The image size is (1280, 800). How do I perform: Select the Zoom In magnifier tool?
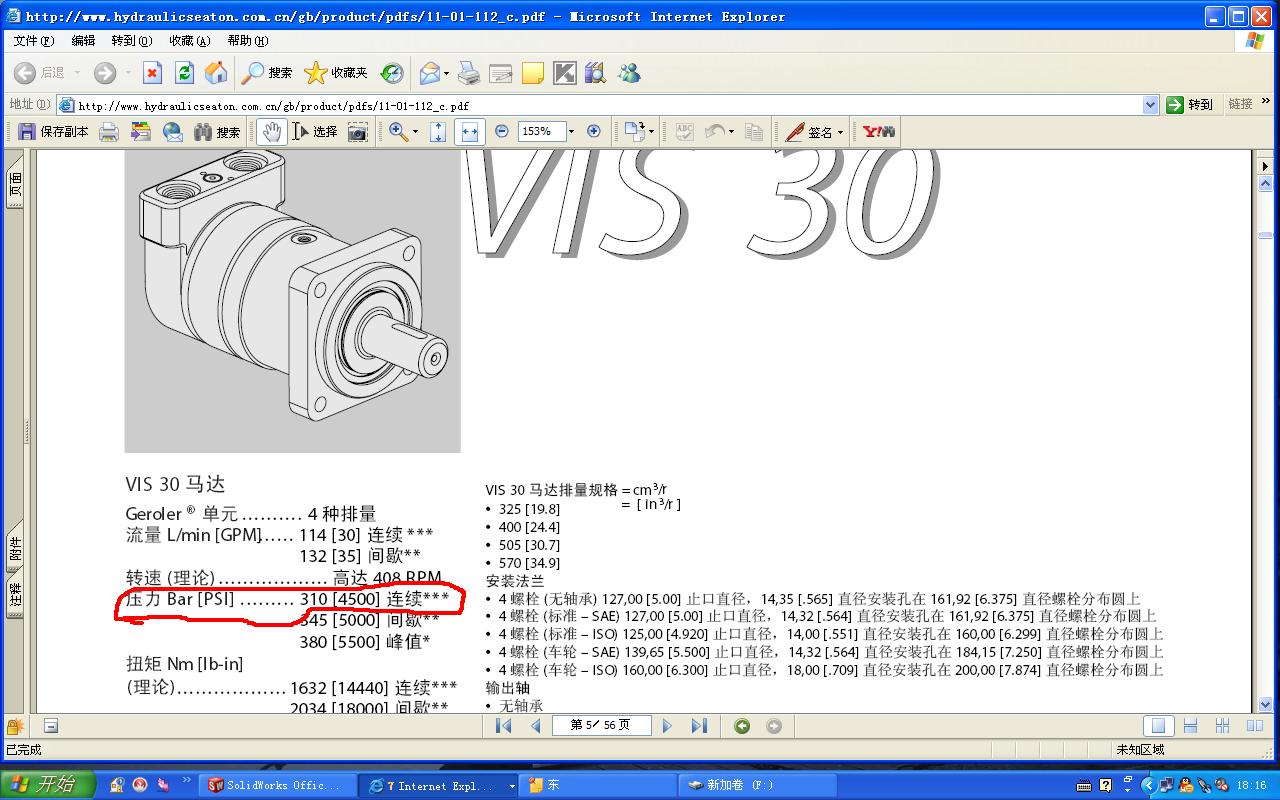[x=398, y=132]
